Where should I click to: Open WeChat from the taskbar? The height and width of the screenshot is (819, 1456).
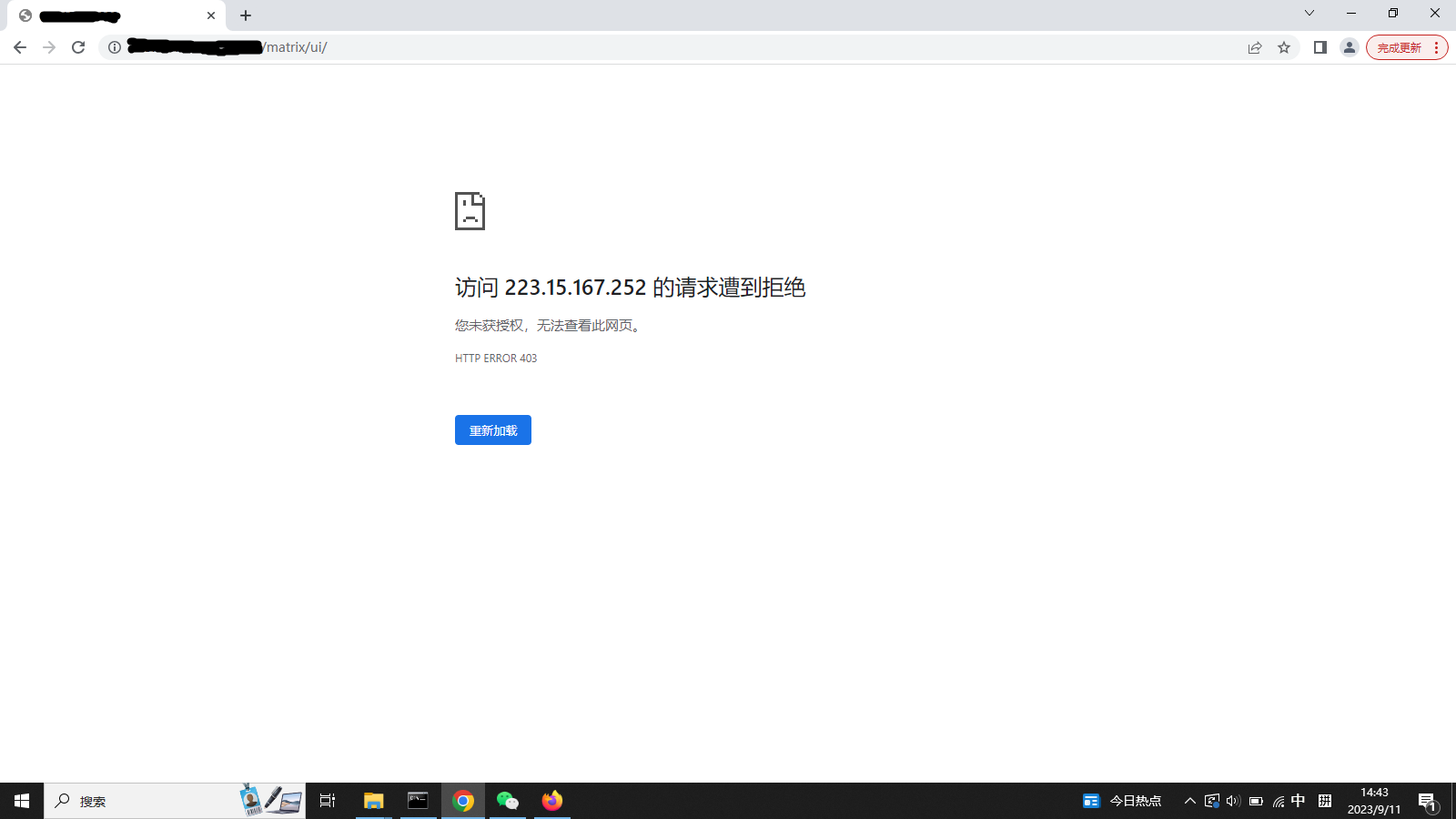pyautogui.click(x=508, y=801)
